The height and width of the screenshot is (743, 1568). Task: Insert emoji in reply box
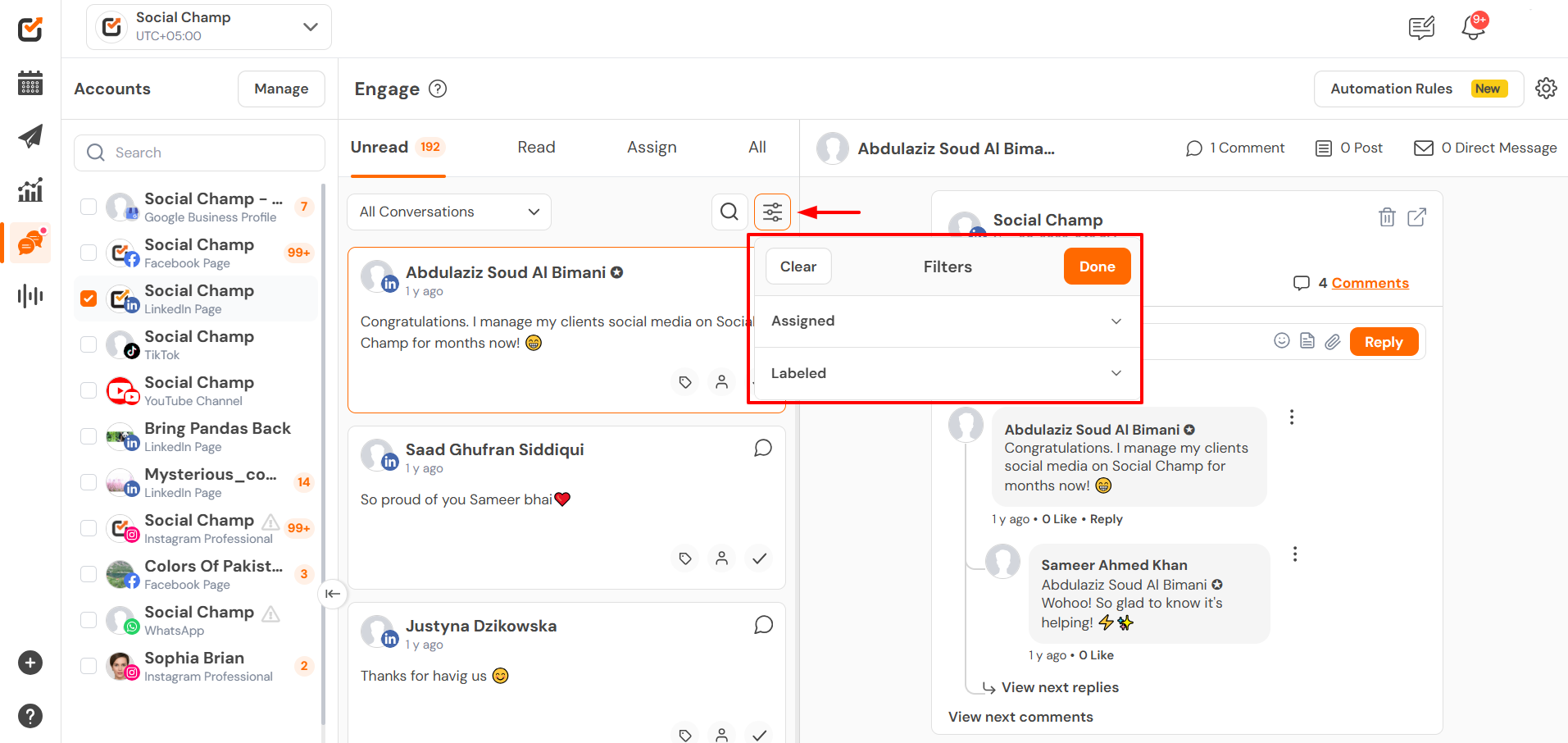pyautogui.click(x=1282, y=340)
